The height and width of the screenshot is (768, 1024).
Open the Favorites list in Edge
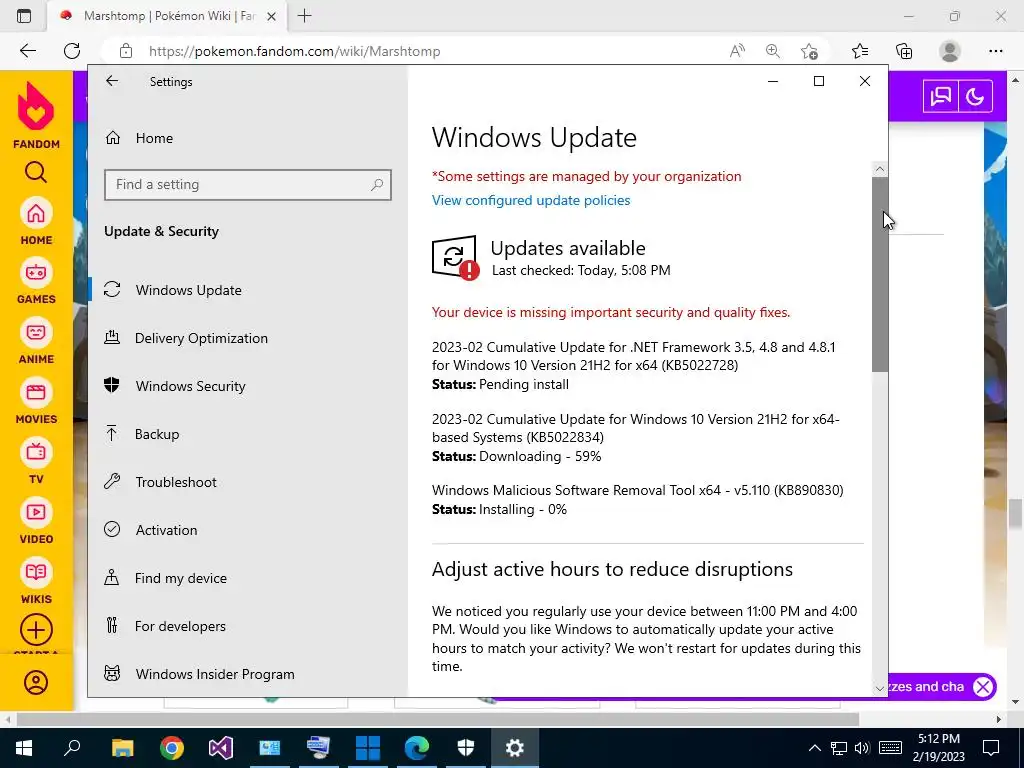pos(860,51)
